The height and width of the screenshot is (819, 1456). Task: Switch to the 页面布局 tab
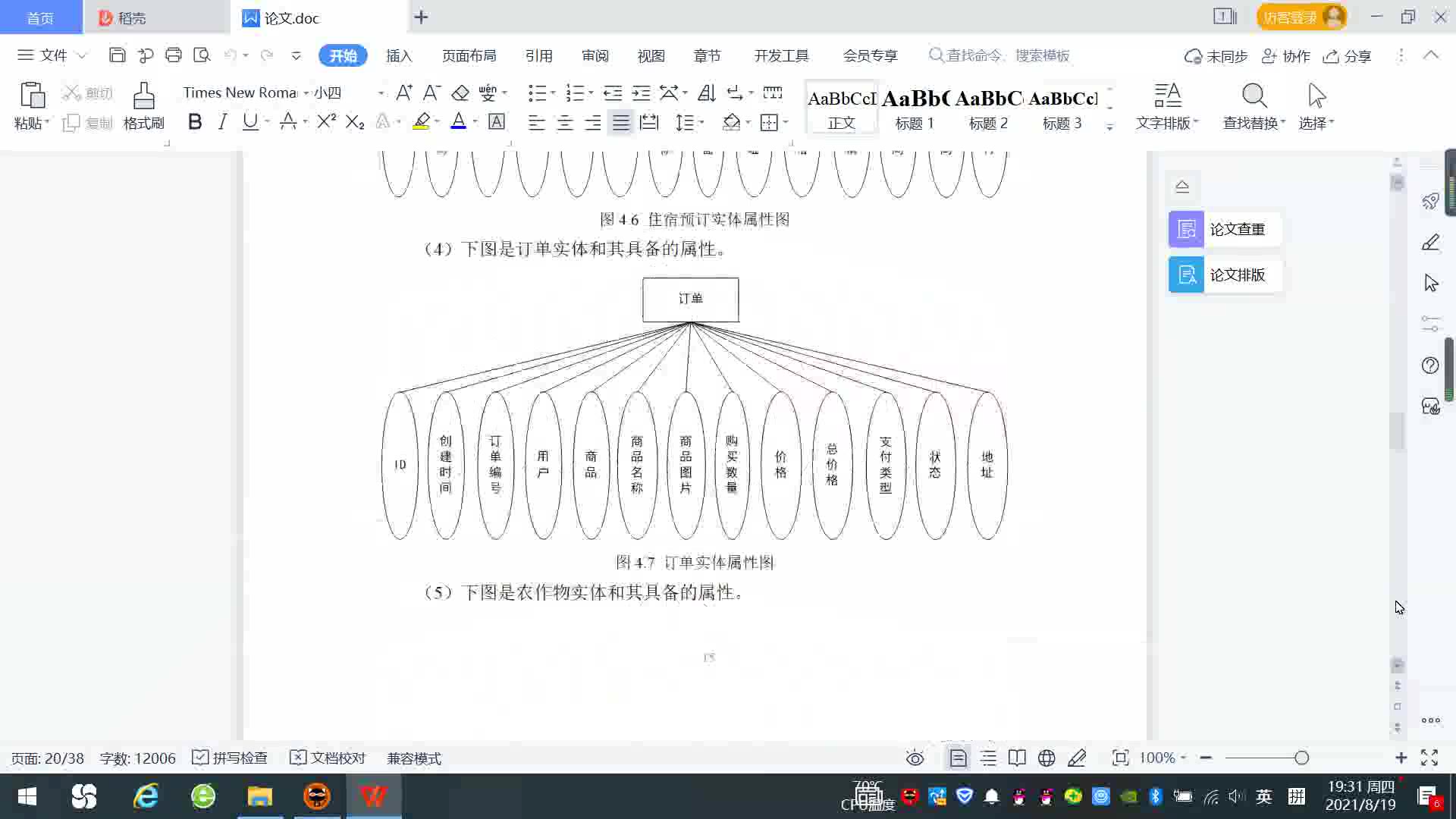coord(469,56)
